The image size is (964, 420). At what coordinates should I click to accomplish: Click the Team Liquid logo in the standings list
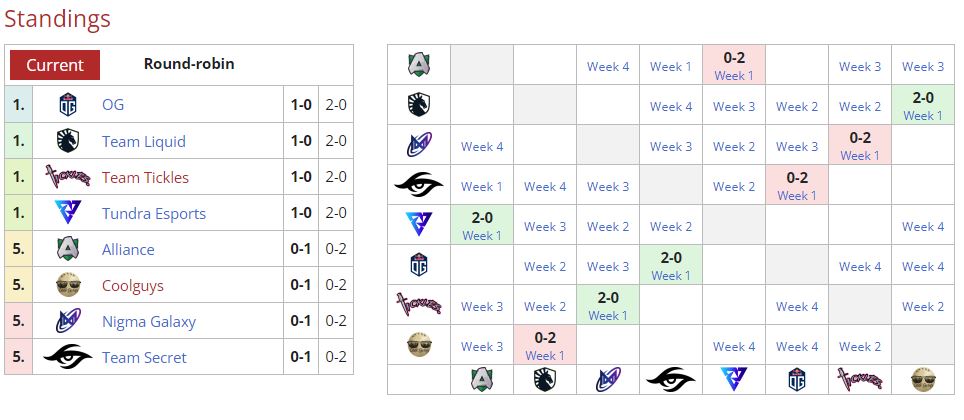click(x=68, y=141)
